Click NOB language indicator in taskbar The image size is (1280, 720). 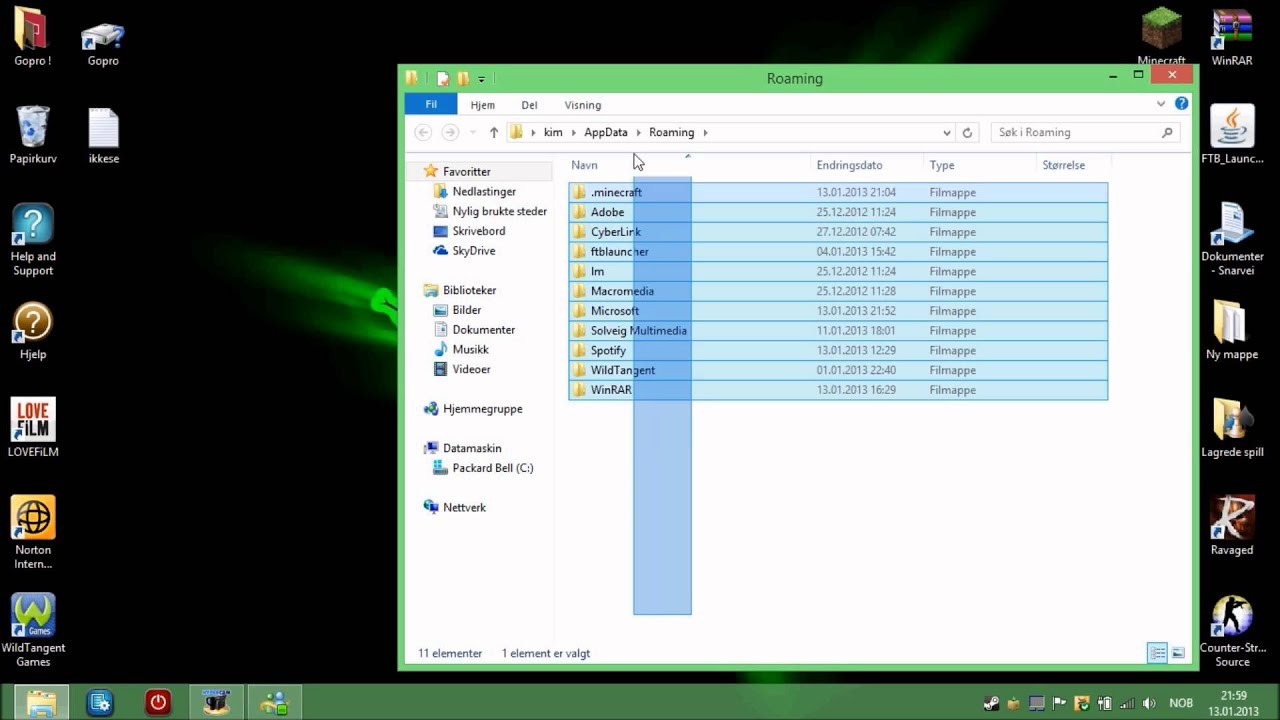(1181, 703)
